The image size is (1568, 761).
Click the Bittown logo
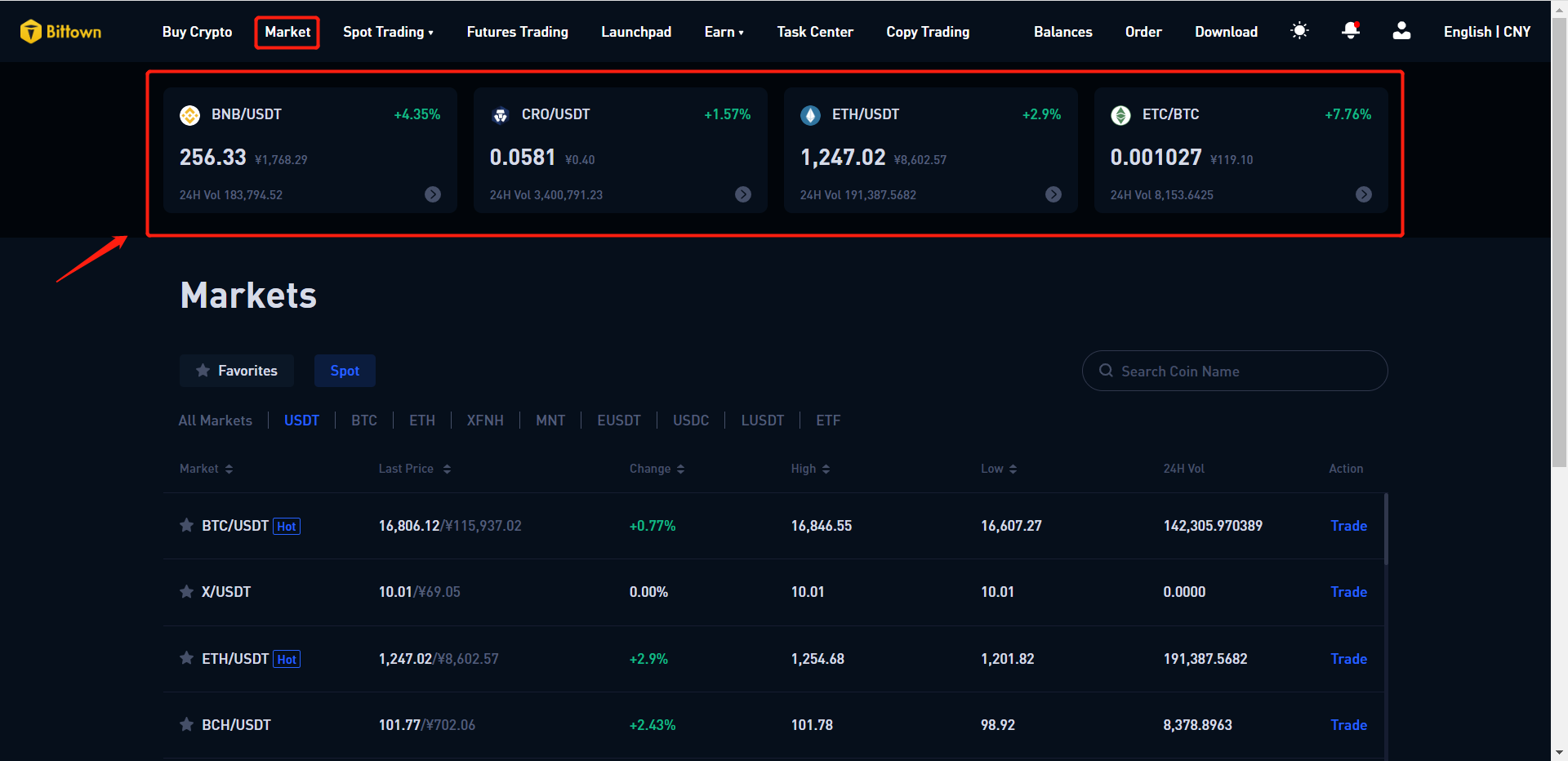[x=60, y=32]
